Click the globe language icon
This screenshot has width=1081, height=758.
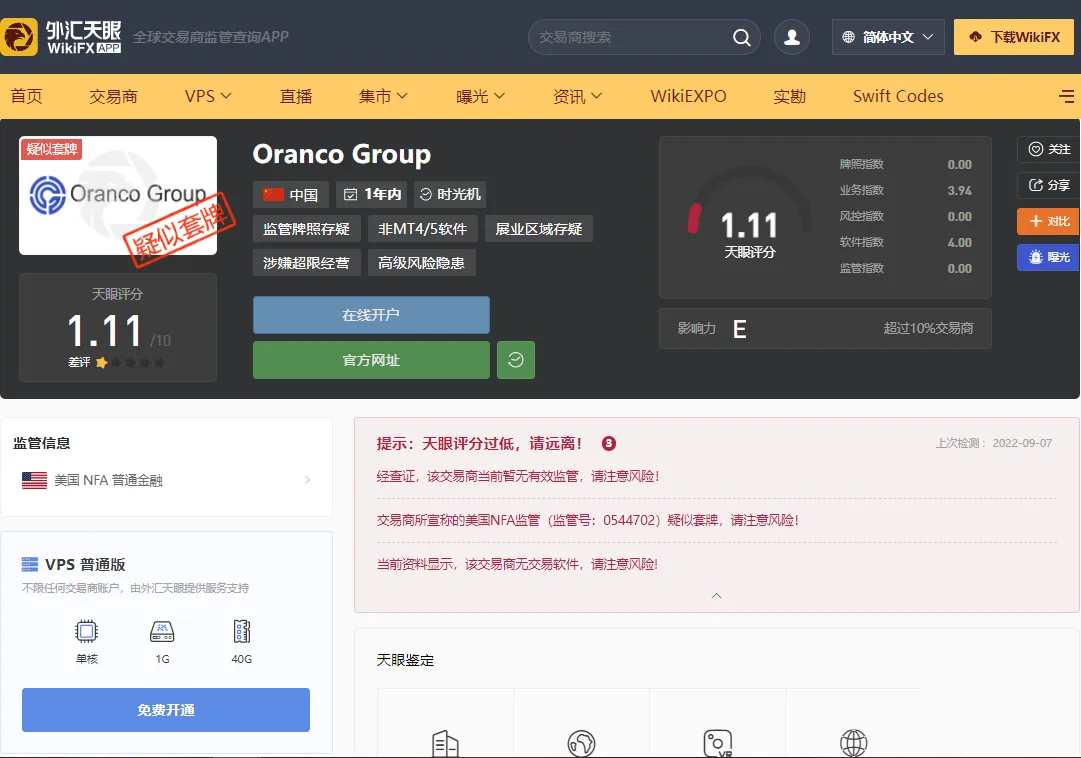click(x=849, y=37)
